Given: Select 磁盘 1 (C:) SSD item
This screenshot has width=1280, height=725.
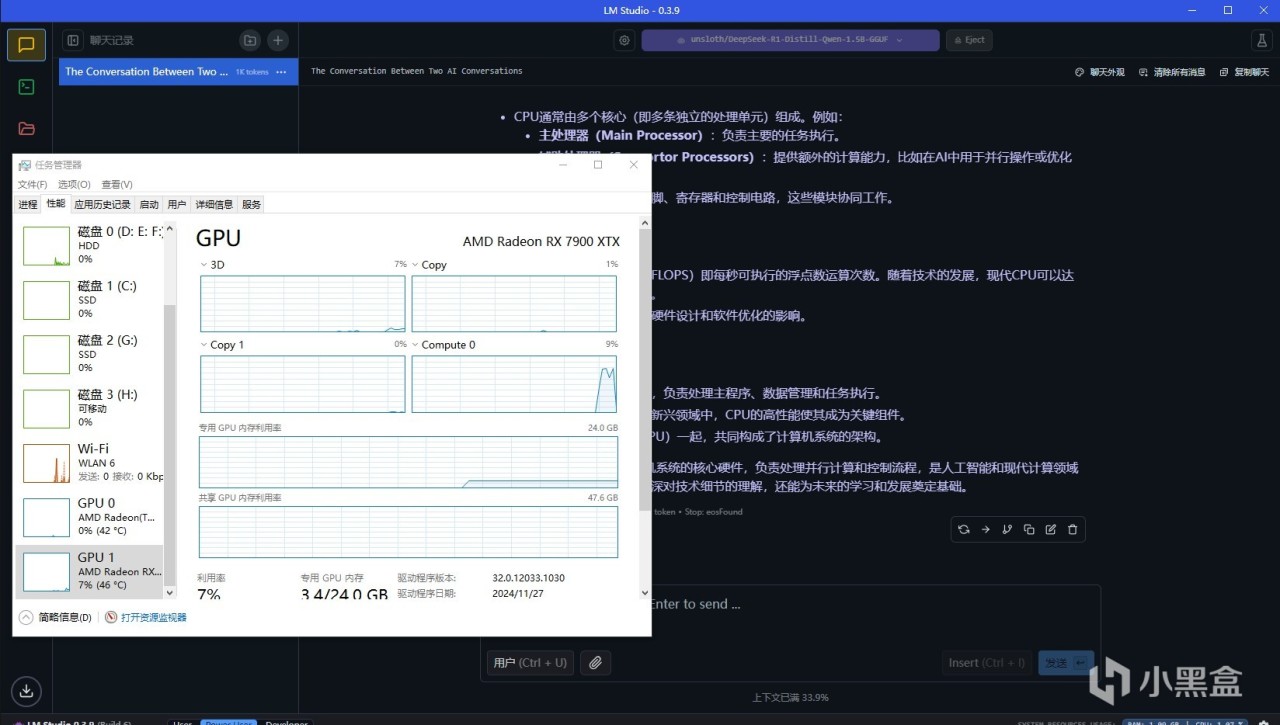Looking at the screenshot, I should click(89, 299).
